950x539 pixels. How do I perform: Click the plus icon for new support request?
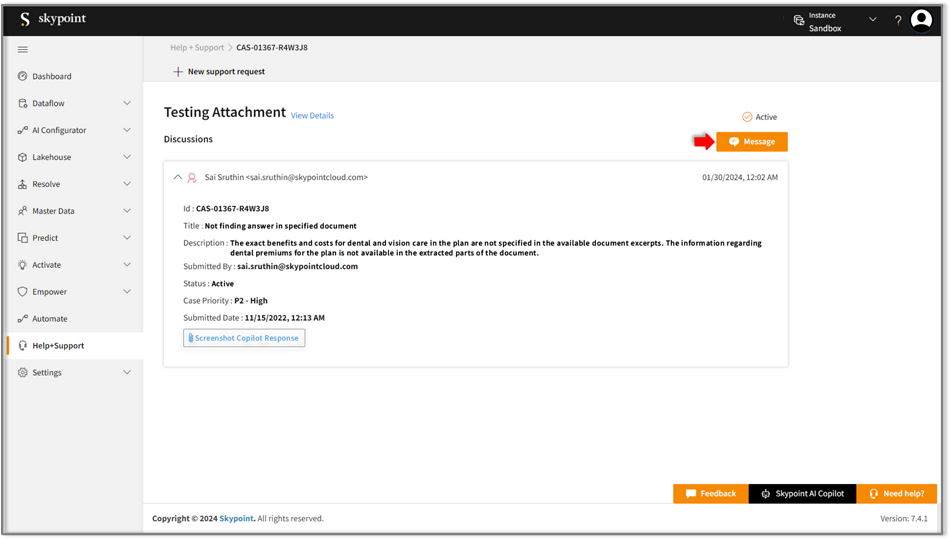pyautogui.click(x=178, y=71)
